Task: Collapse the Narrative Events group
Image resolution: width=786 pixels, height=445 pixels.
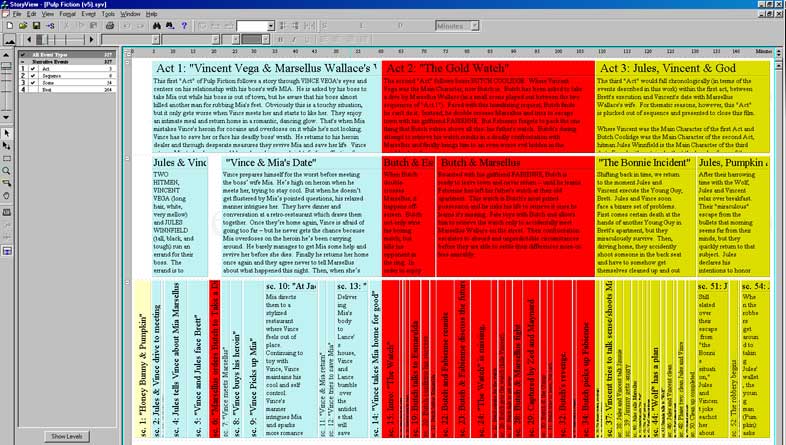Action: click(23, 62)
